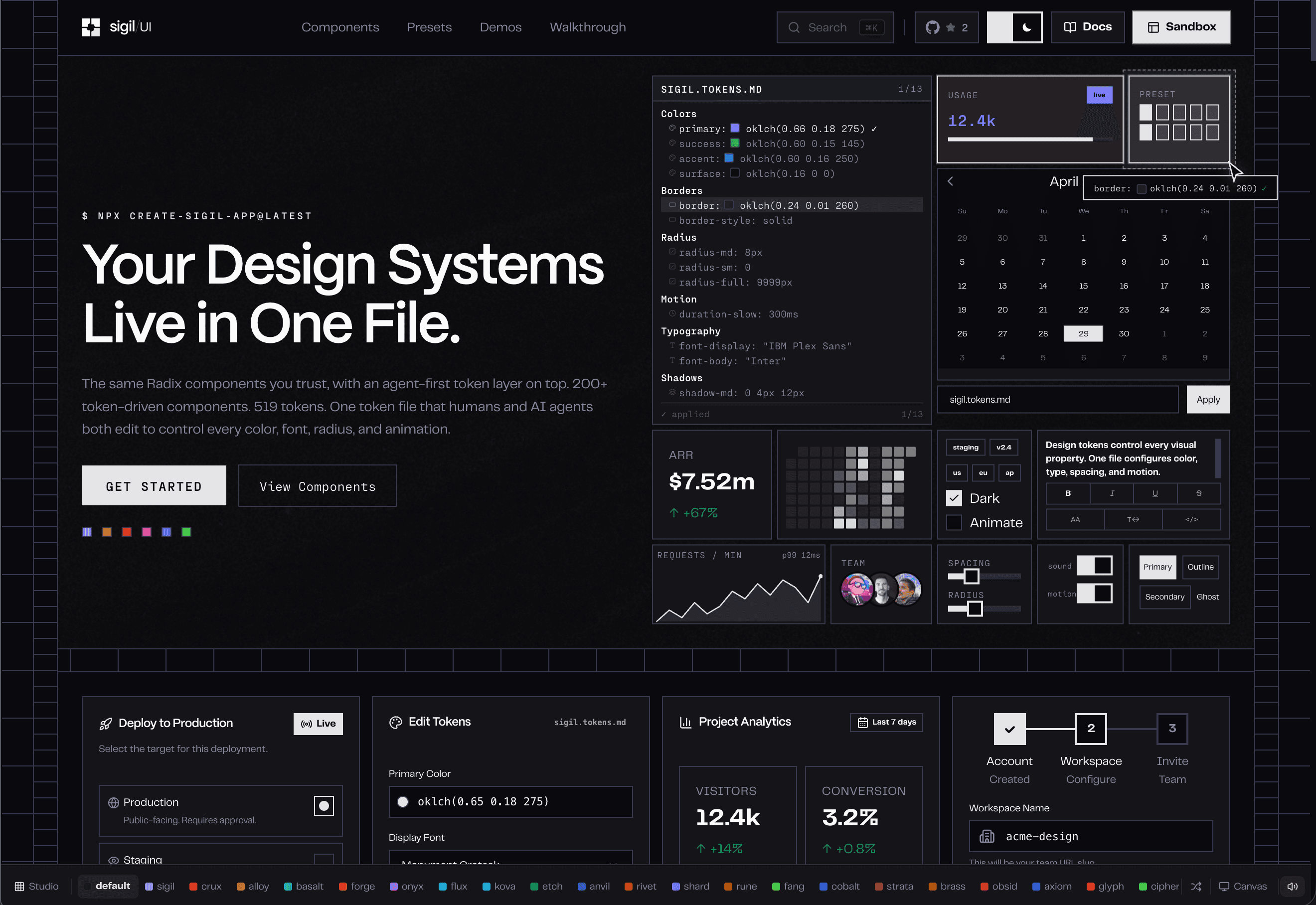Toggle bold formatting button

[1068, 493]
